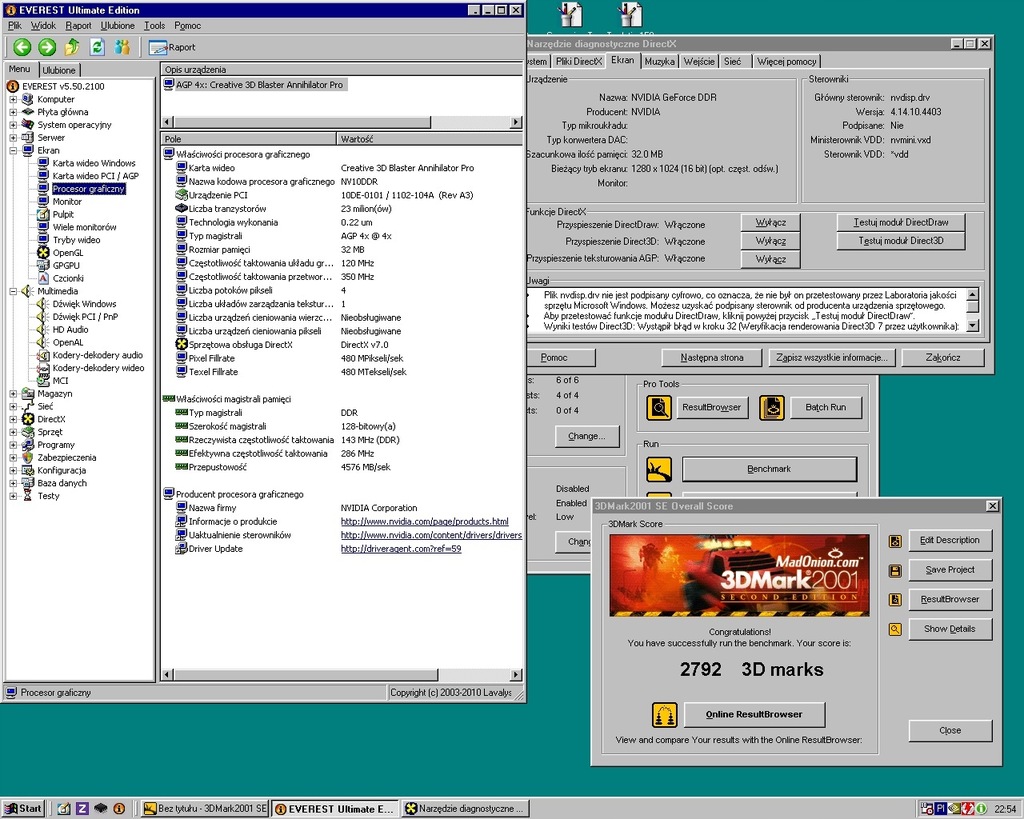The image size is (1024, 819).
Task: Open the nvidia.com products page link
Action: (424, 522)
